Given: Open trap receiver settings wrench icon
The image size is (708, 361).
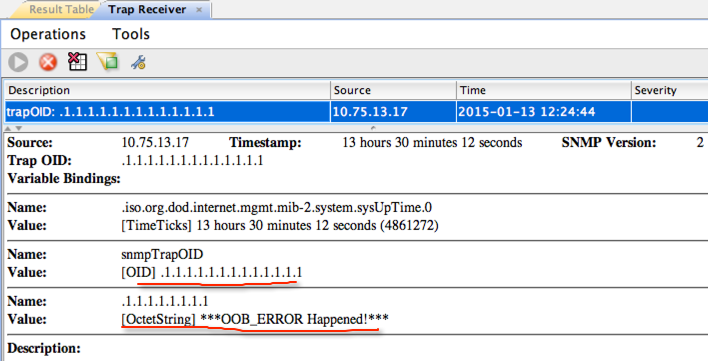Looking at the screenshot, I should pos(138,62).
